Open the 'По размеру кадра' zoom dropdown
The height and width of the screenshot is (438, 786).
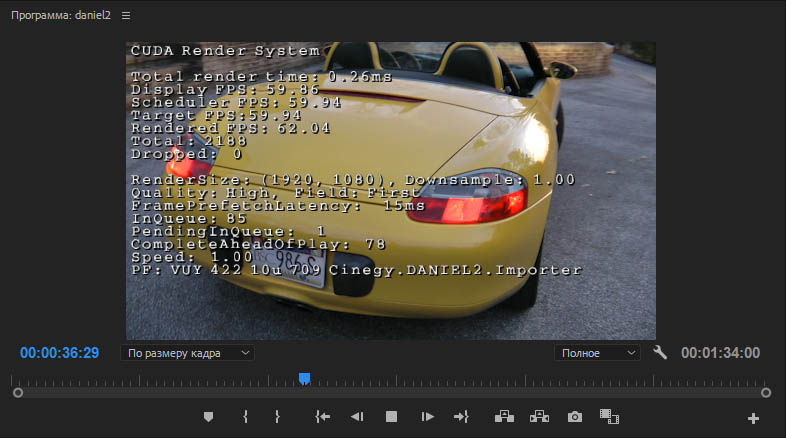tap(187, 353)
